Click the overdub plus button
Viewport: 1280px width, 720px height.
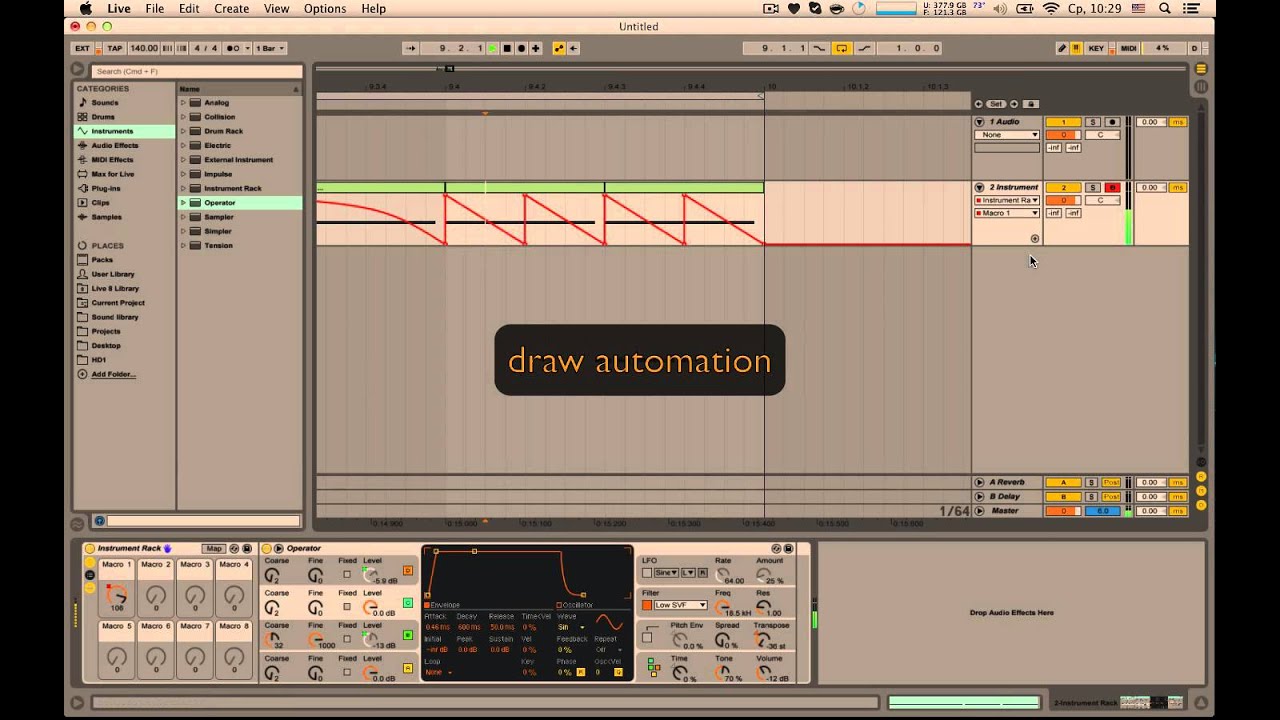(x=536, y=48)
